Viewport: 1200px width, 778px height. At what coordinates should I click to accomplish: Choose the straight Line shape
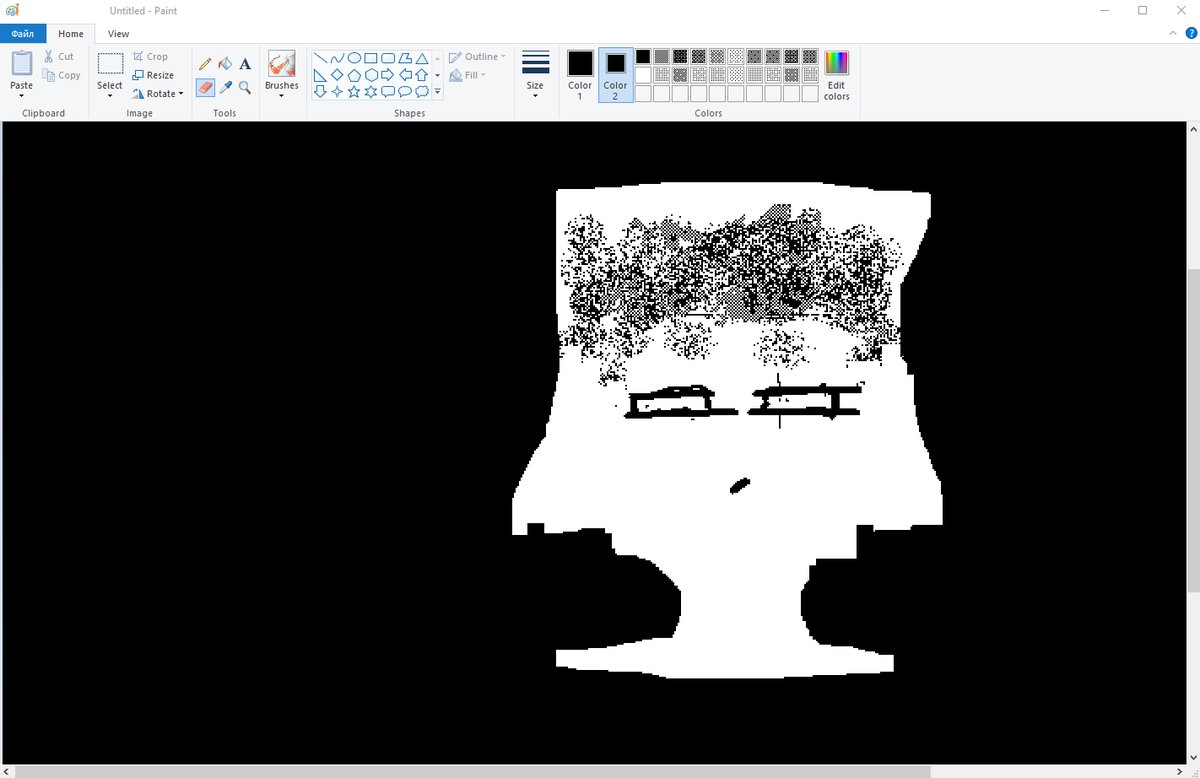[x=320, y=58]
